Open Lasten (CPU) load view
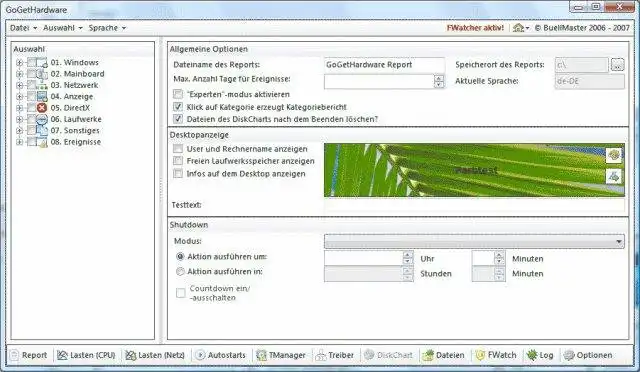Image resolution: width=640 pixels, height=372 pixels. (x=86, y=355)
